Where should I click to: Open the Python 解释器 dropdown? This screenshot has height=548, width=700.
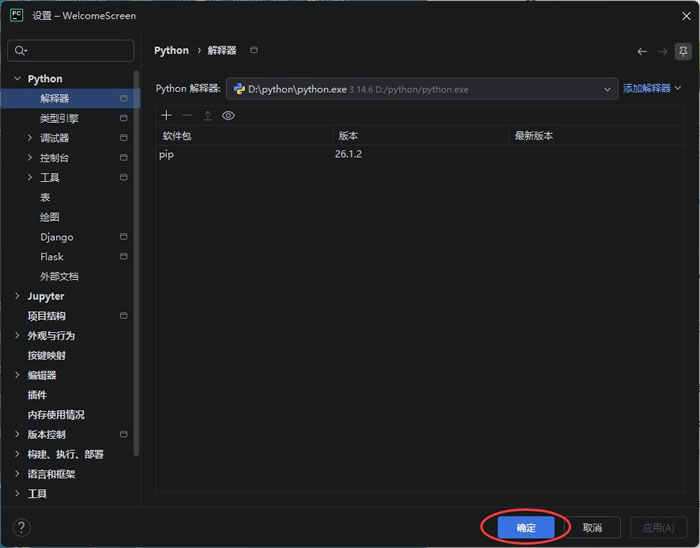pos(422,89)
